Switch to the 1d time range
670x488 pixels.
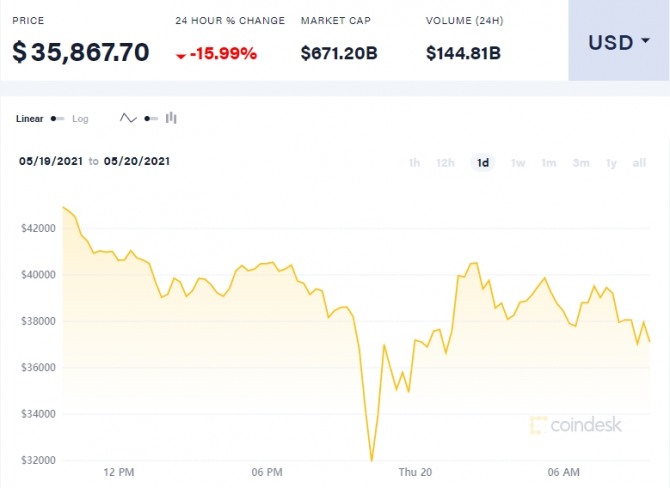(483, 163)
